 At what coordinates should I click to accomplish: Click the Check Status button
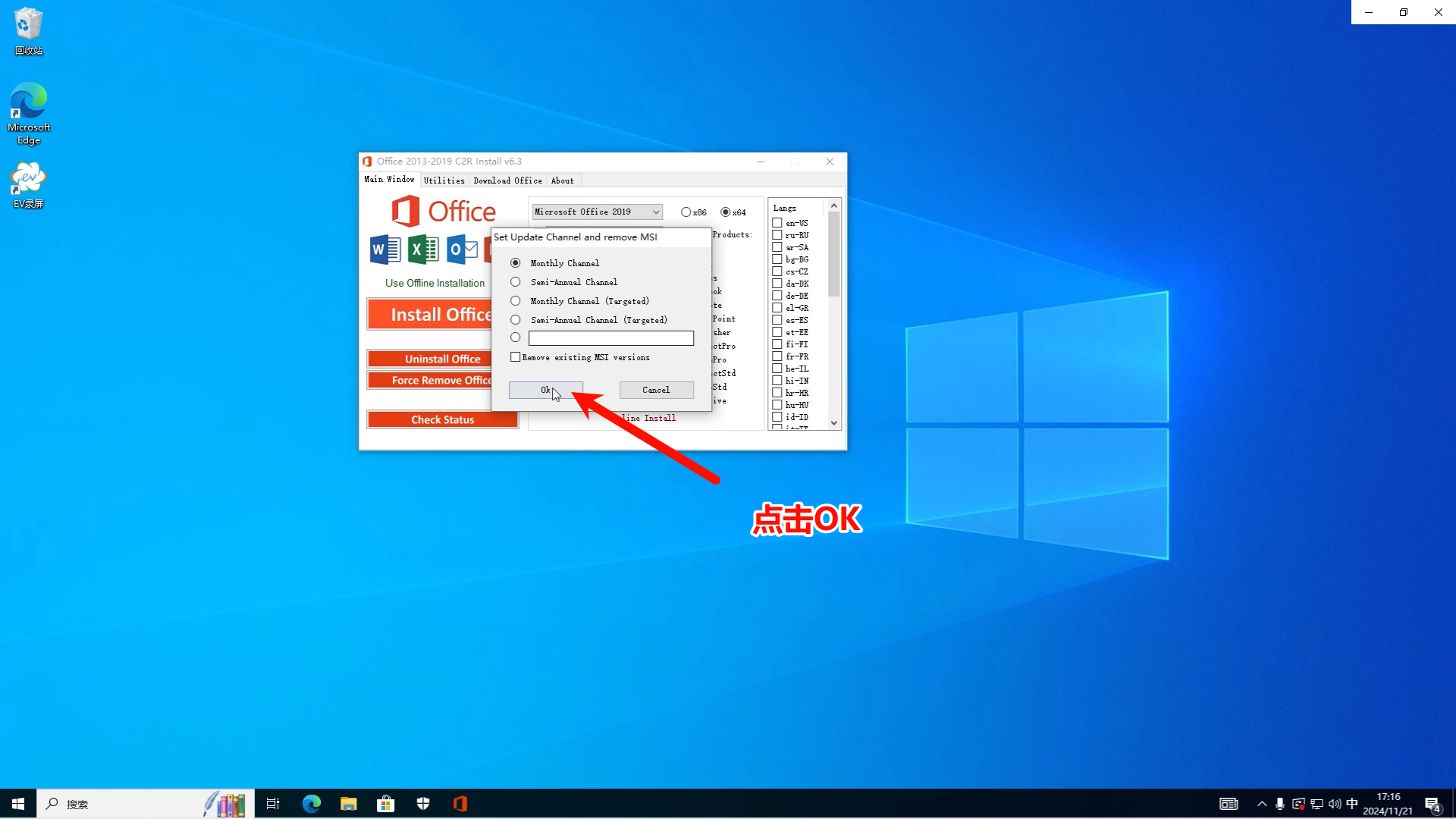(x=443, y=420)
